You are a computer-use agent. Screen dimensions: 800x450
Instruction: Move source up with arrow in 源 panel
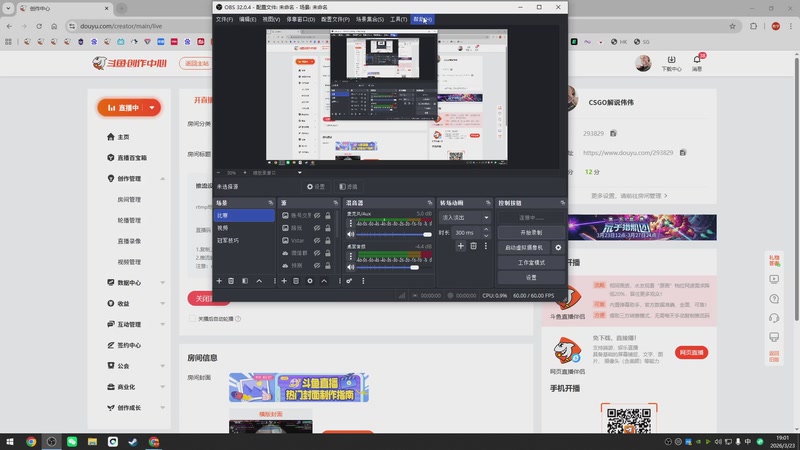(324, 281)
